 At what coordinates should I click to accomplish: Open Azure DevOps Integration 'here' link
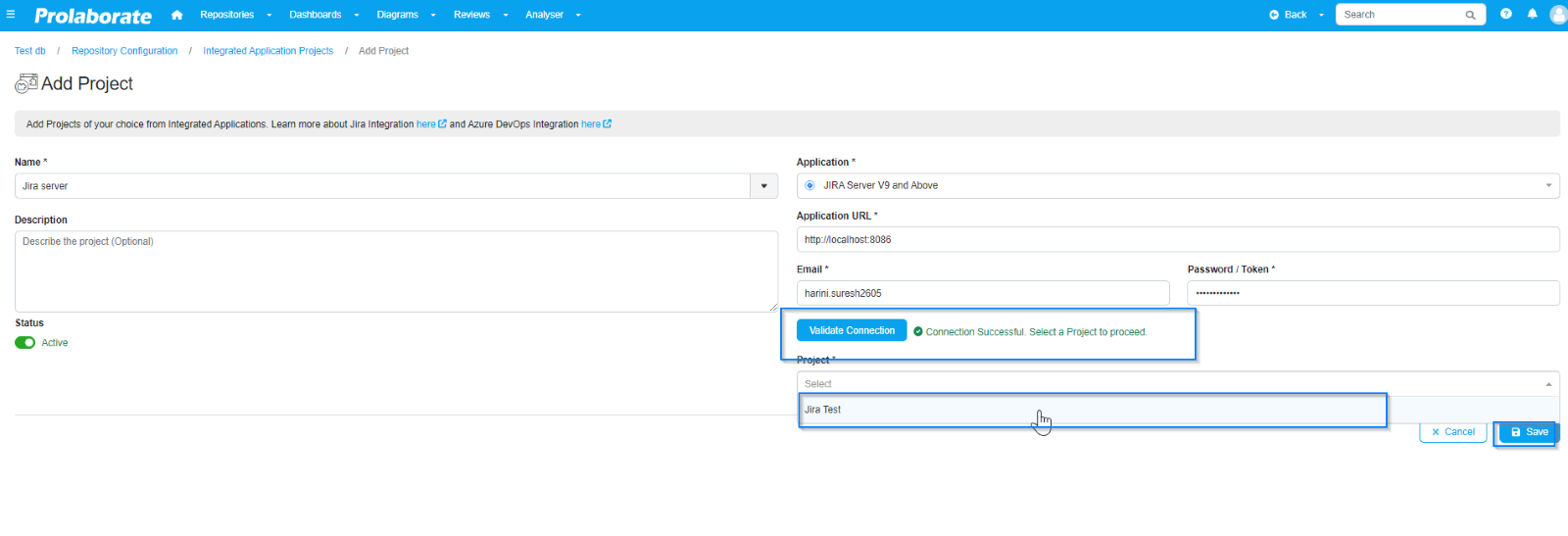(591, 124)
